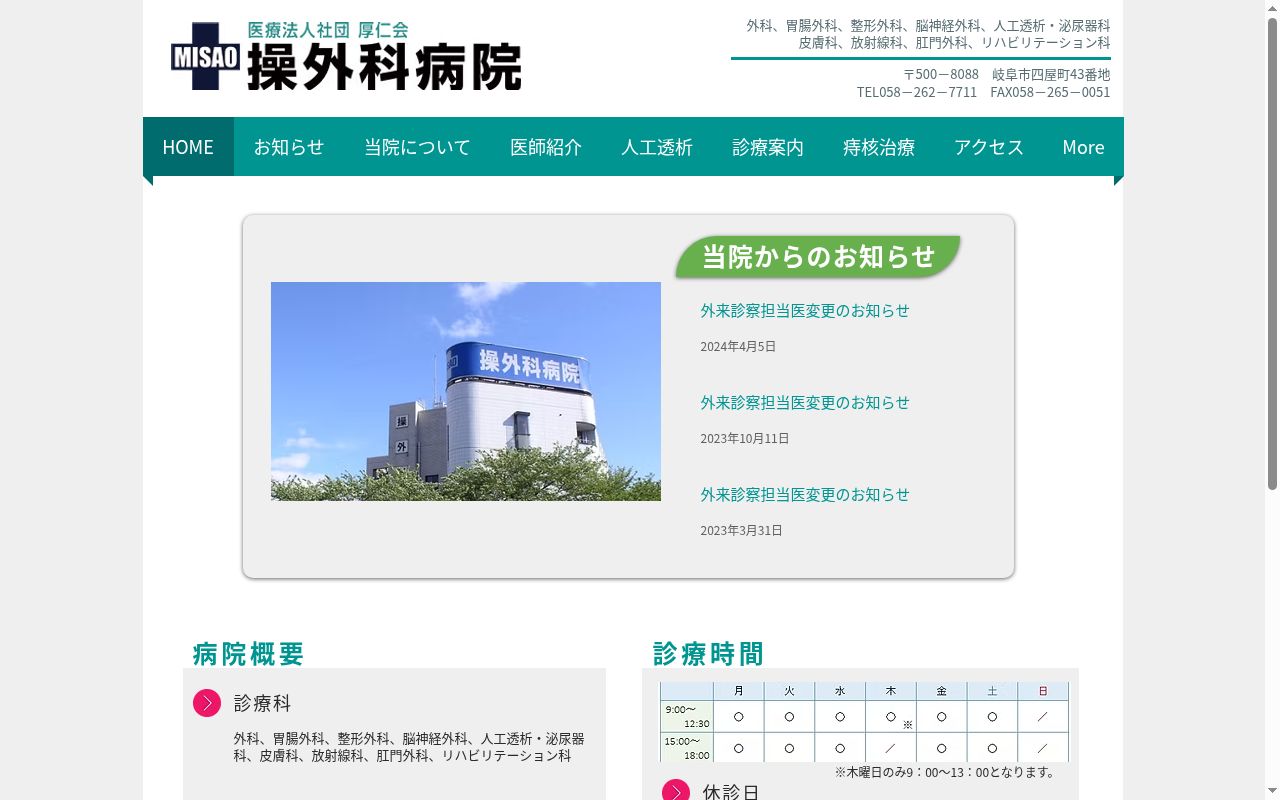
Task: Click the pink arrow icon beside 休診日
Action: (x=676, y=792)
